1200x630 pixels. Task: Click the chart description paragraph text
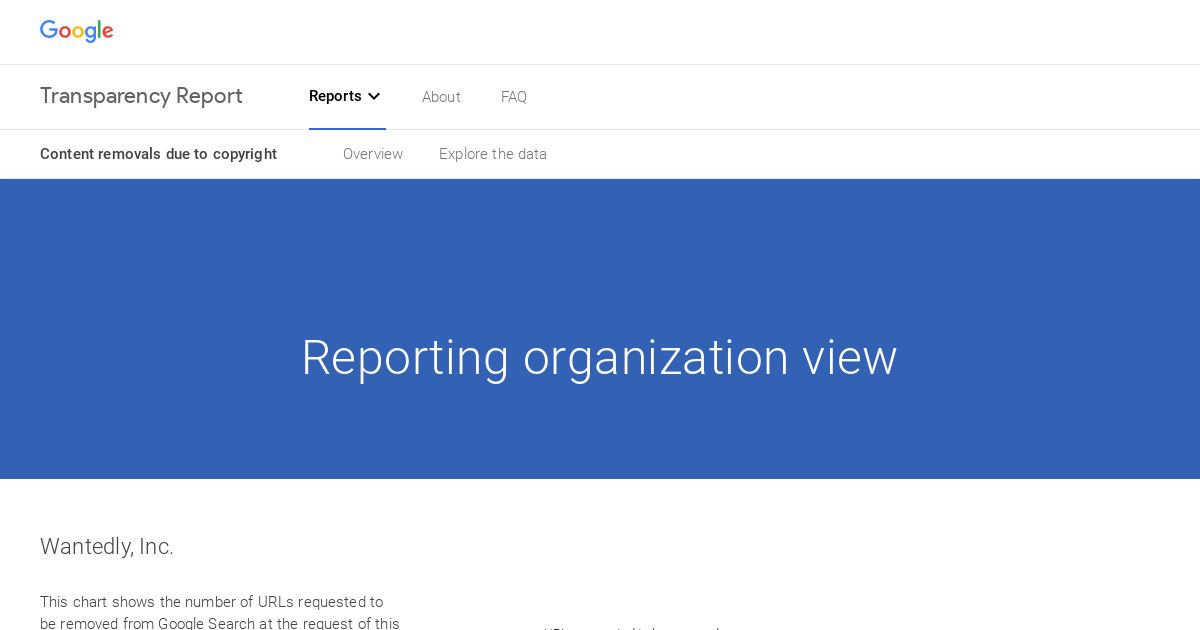click(220, 613)
